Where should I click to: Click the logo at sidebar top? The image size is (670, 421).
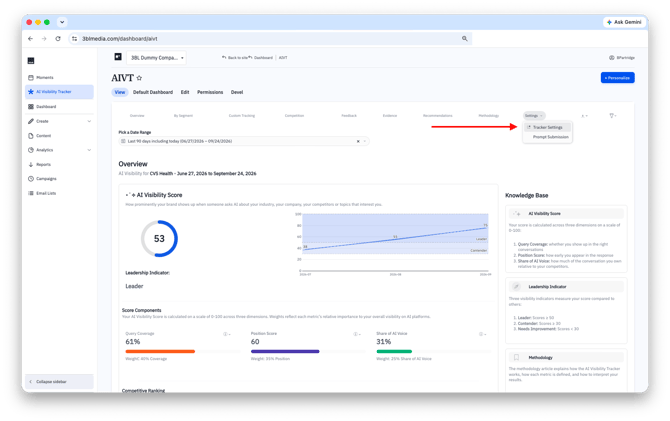31,61
